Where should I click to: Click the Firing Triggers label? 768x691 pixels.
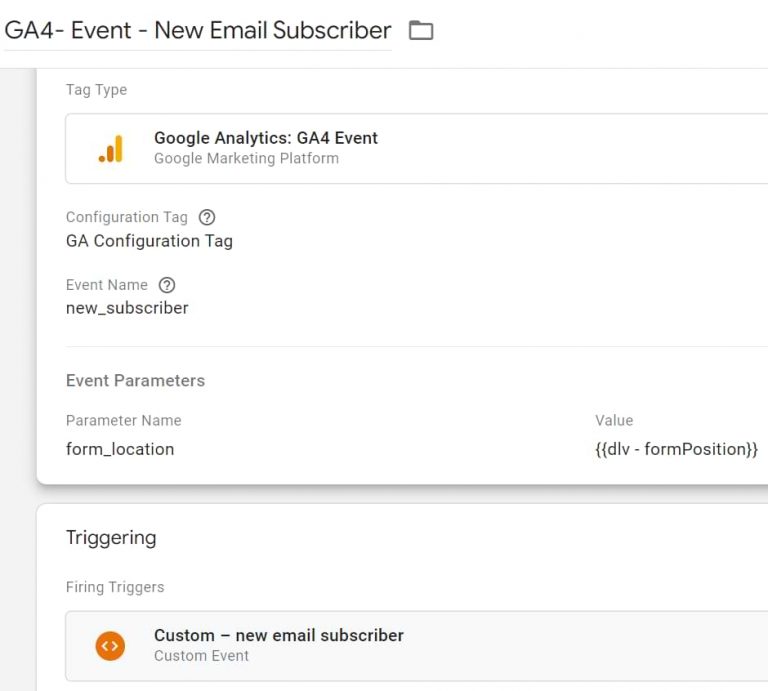pyautogui.click(x=115, y=587)
